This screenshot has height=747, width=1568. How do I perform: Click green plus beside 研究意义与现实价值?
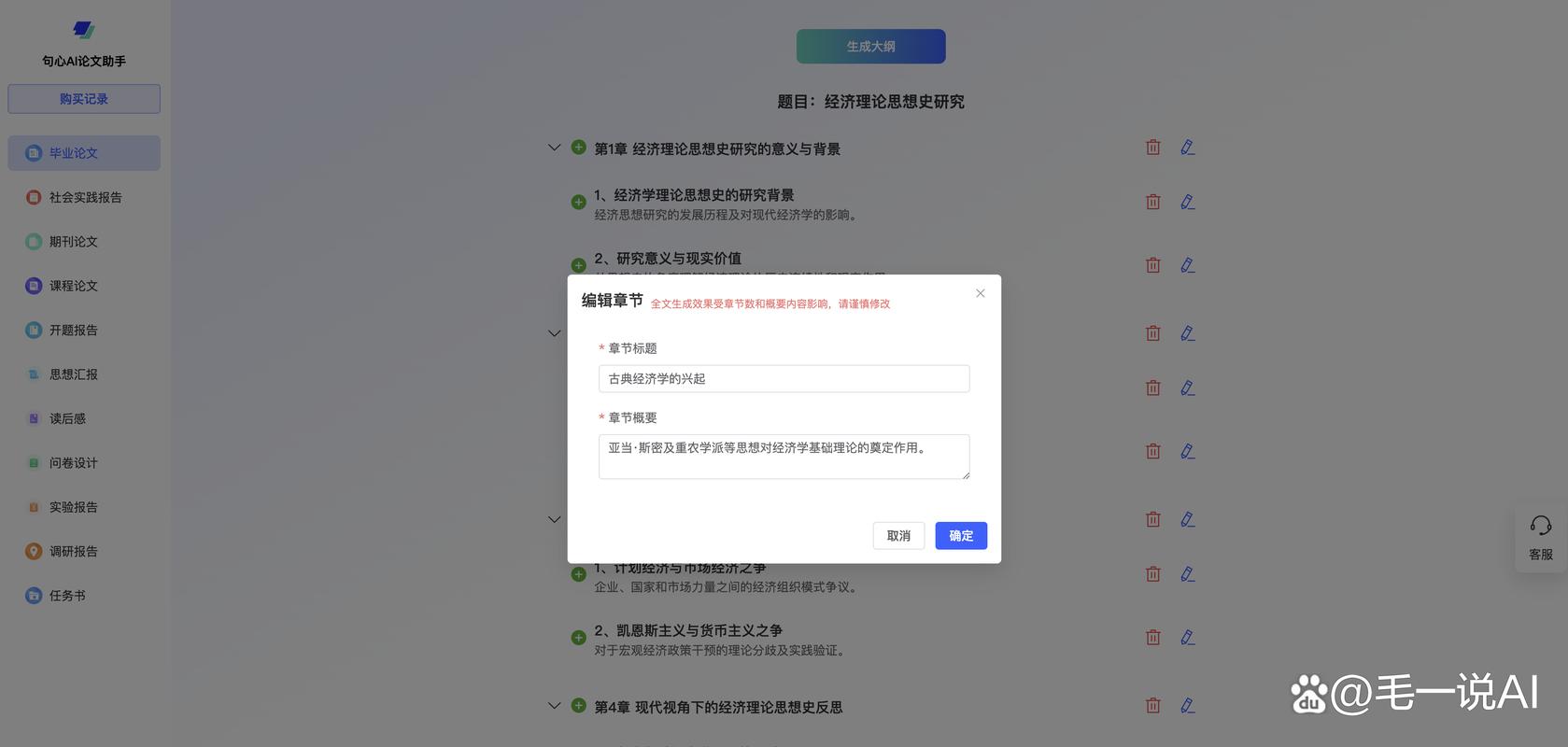tap(578, 265)
